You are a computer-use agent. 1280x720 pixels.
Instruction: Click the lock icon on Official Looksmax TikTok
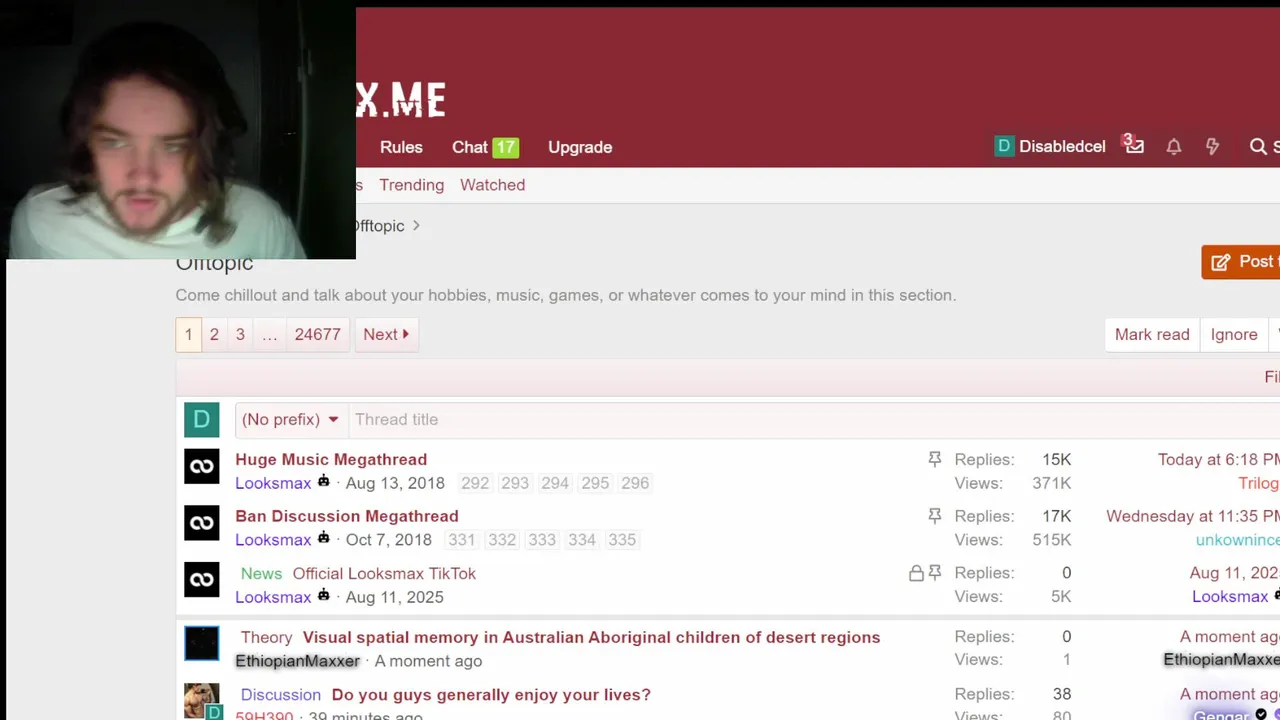click(x=916, y=573)
